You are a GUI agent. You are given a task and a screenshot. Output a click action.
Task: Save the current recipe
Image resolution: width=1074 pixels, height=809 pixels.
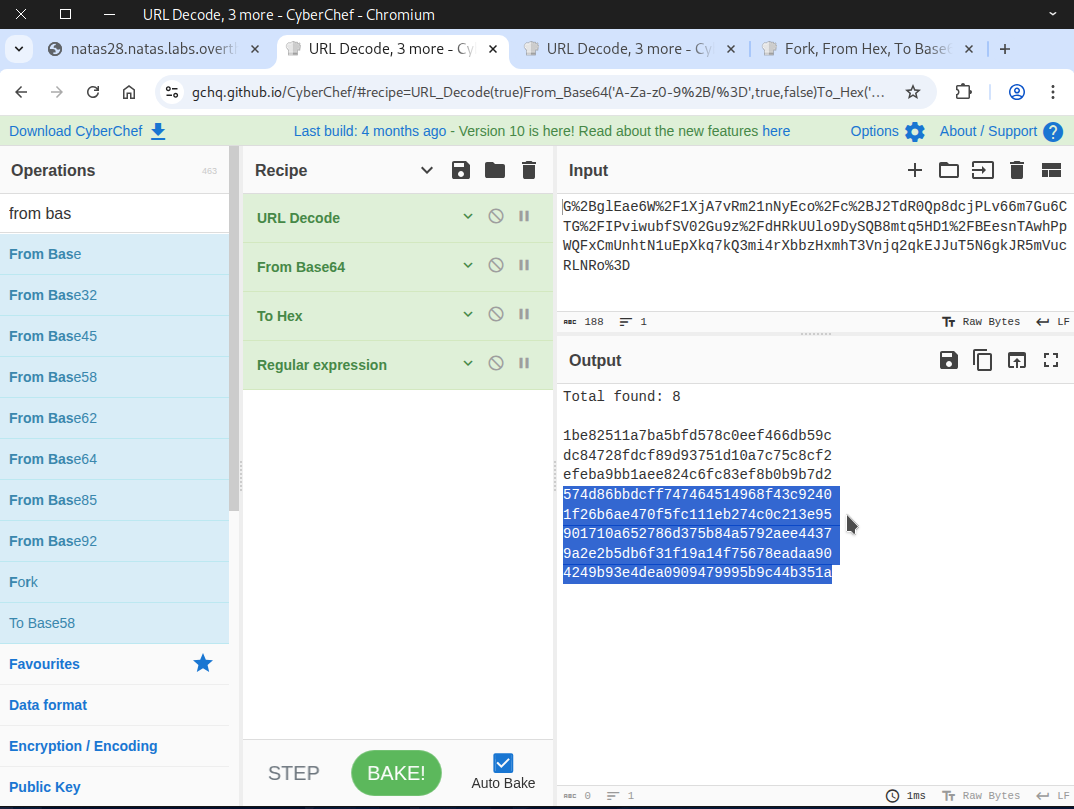[x=461, y=170]
